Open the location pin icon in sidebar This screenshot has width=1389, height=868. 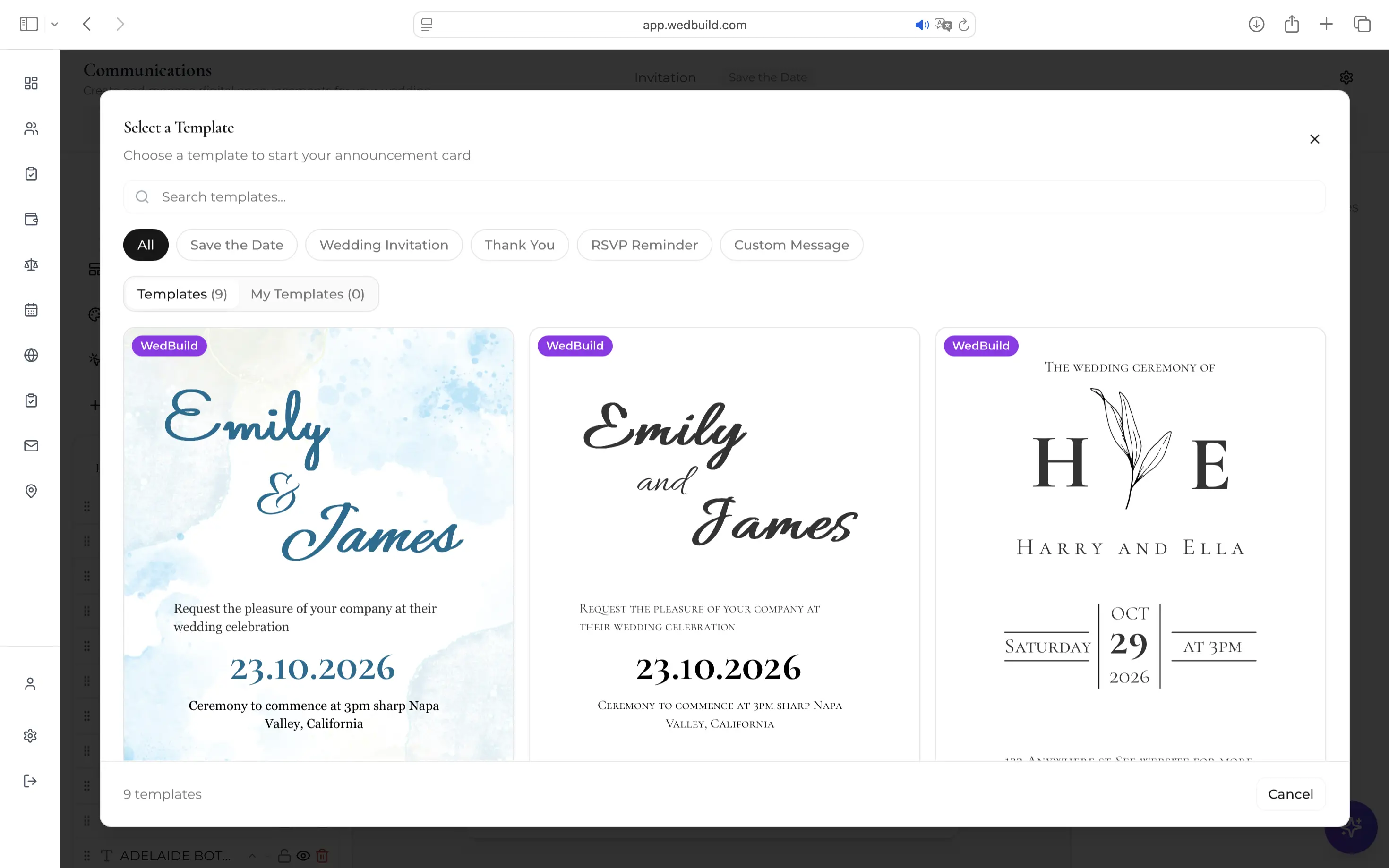coord(31,492)
